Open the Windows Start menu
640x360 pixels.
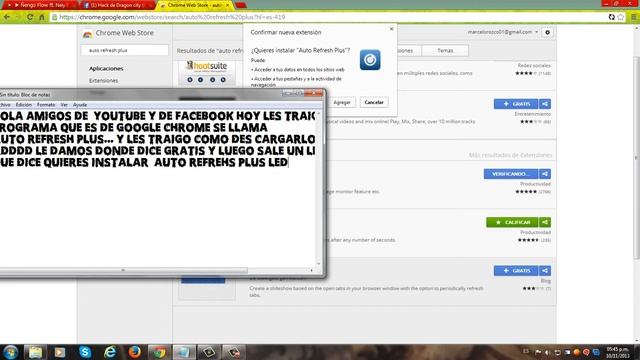click(10, 352)
